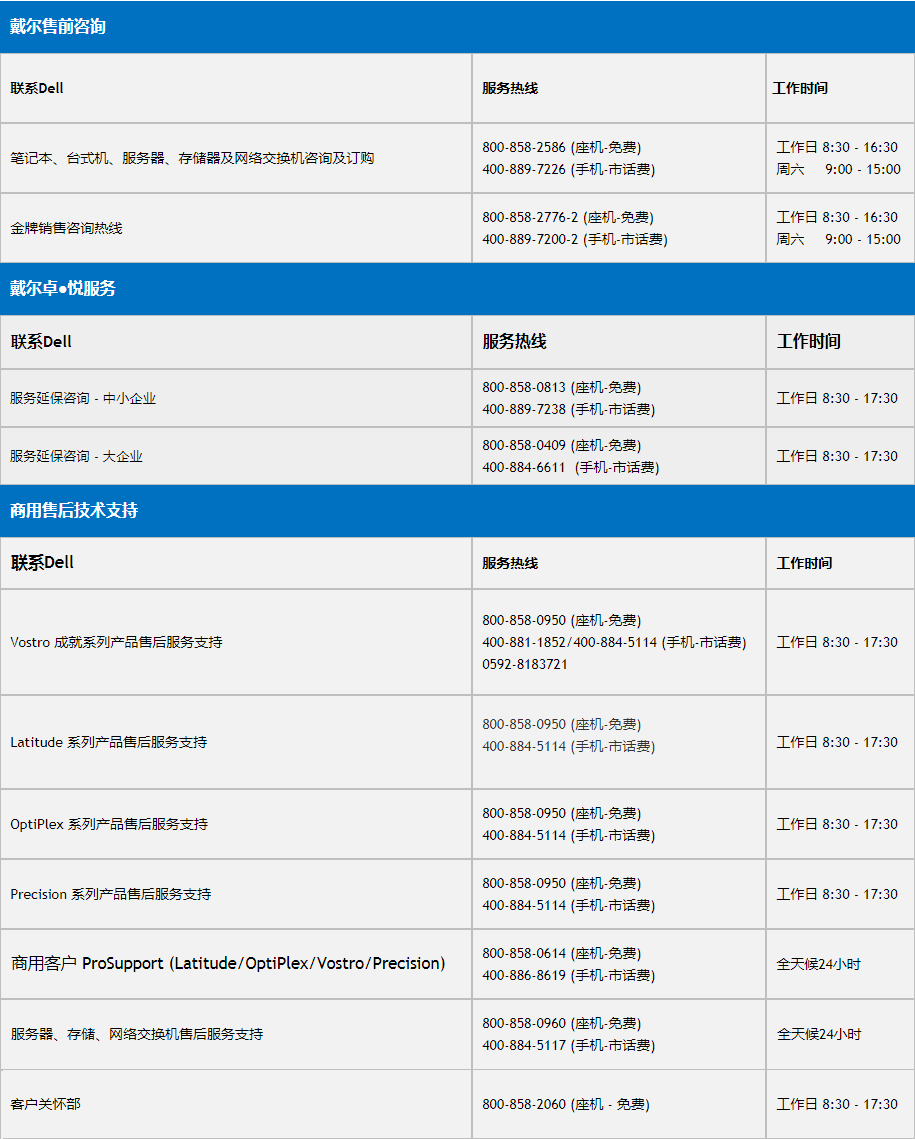Click the '商用售后技术支持' section heading
The width and height of the screenshot is (915, 1139).
tap(73, 511)
